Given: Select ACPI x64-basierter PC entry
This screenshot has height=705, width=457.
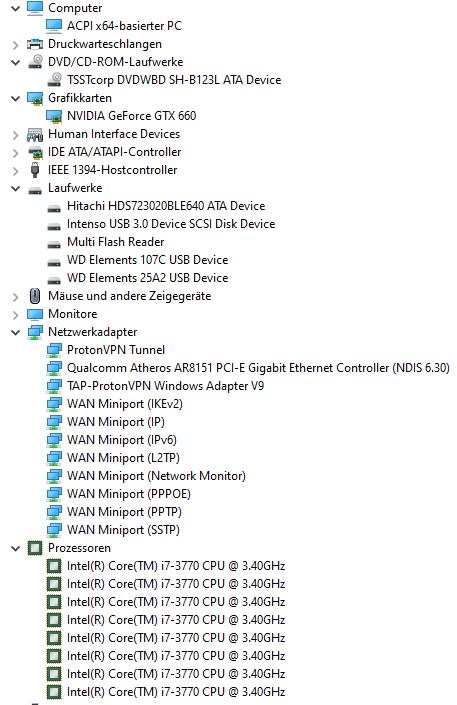Looking at the screenshot, I should [125, 26].
